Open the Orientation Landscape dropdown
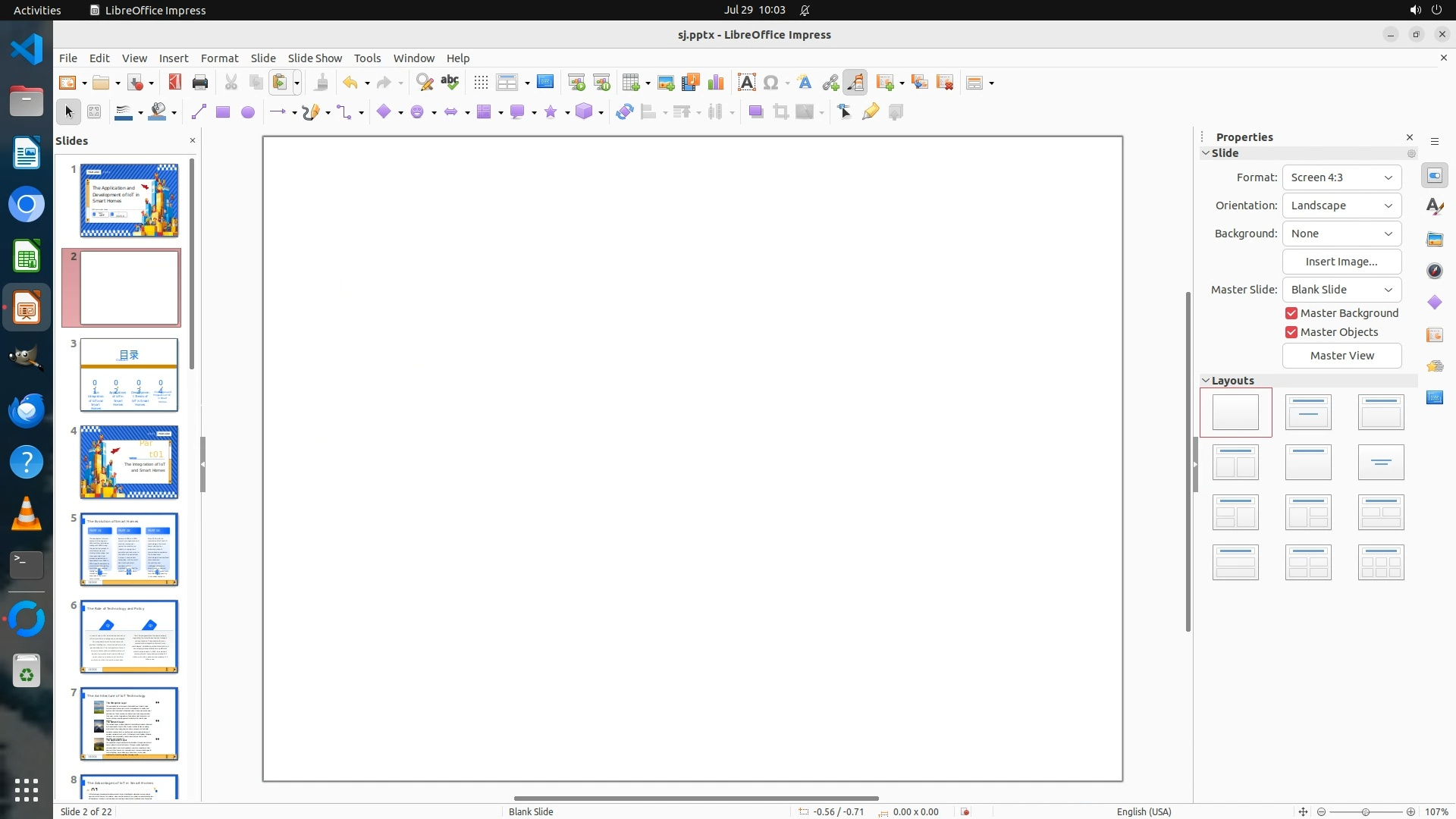1456x819 pixels. (1341, 206)
